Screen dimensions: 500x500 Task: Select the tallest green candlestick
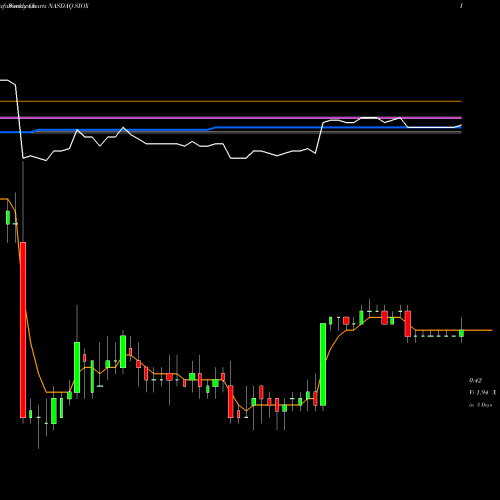(x=323, y=364)
